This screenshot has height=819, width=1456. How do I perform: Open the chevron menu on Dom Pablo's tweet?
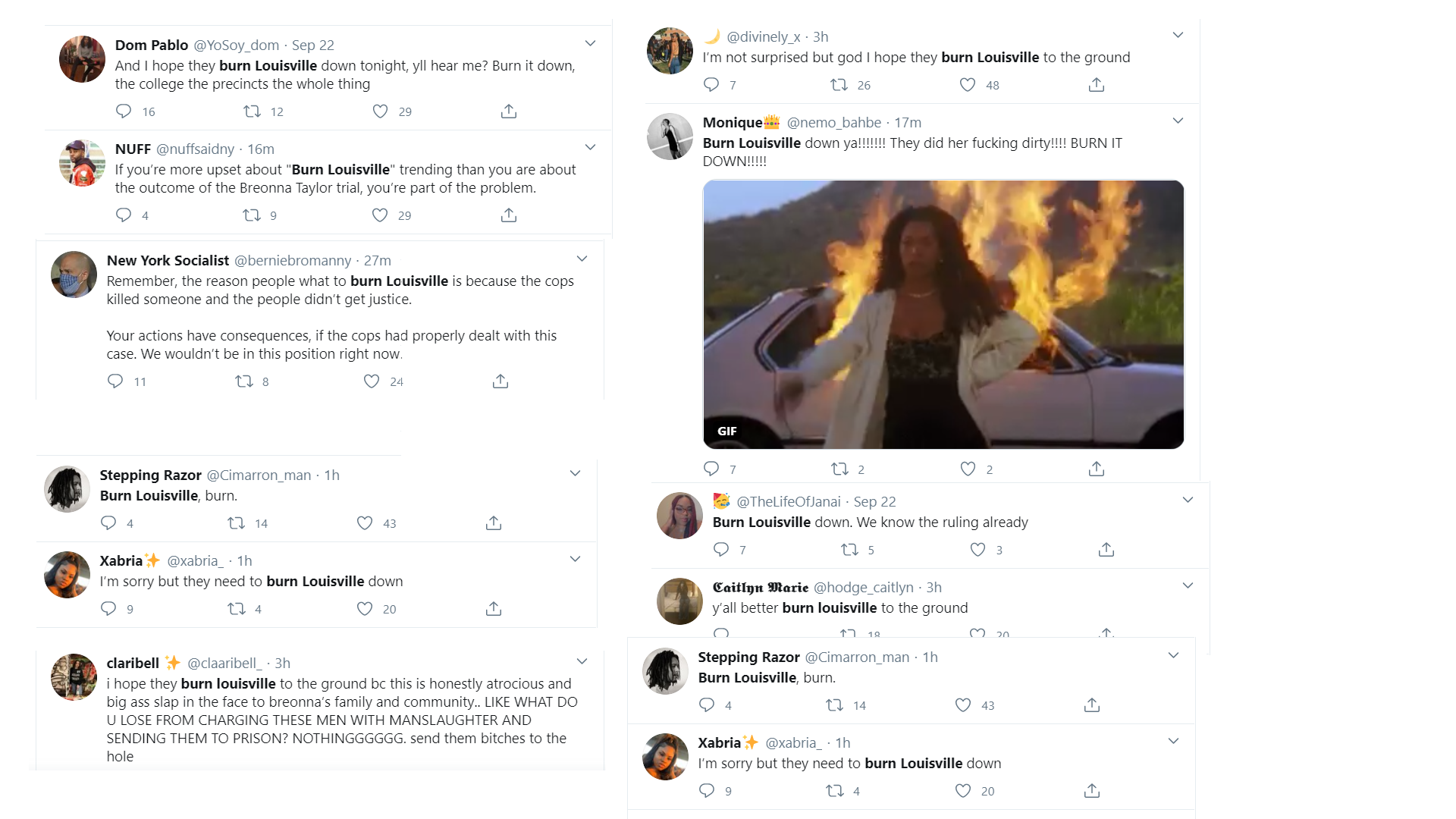coord(590,43)
